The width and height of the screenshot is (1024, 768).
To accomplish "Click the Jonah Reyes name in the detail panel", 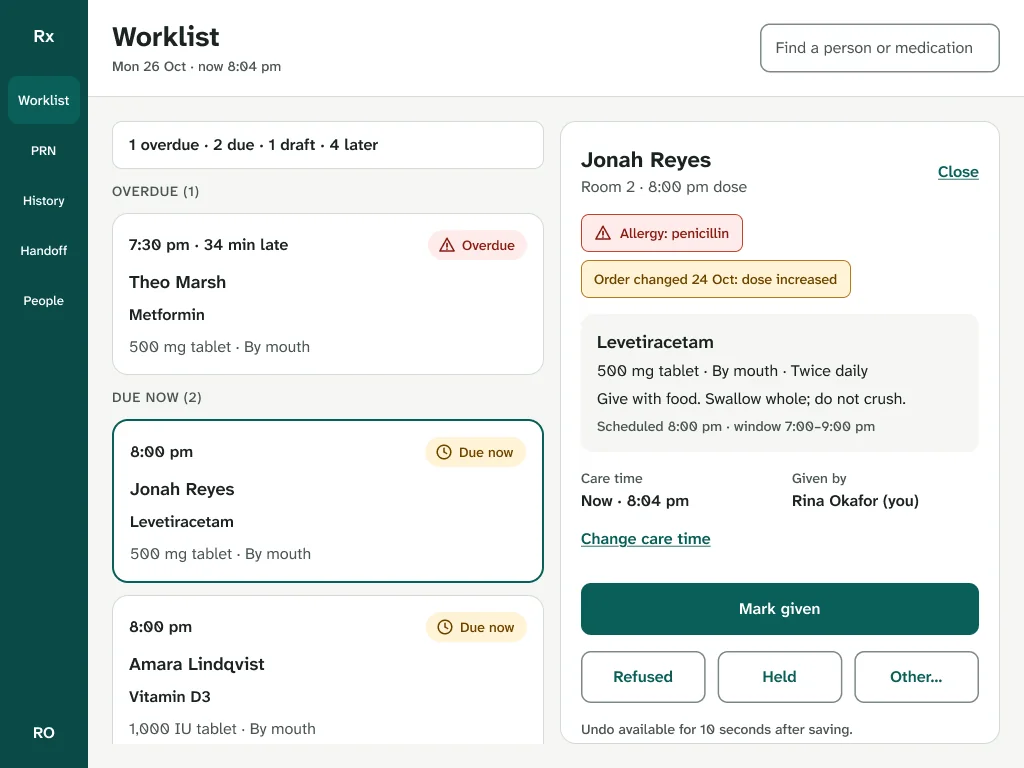I will (646, 160).
